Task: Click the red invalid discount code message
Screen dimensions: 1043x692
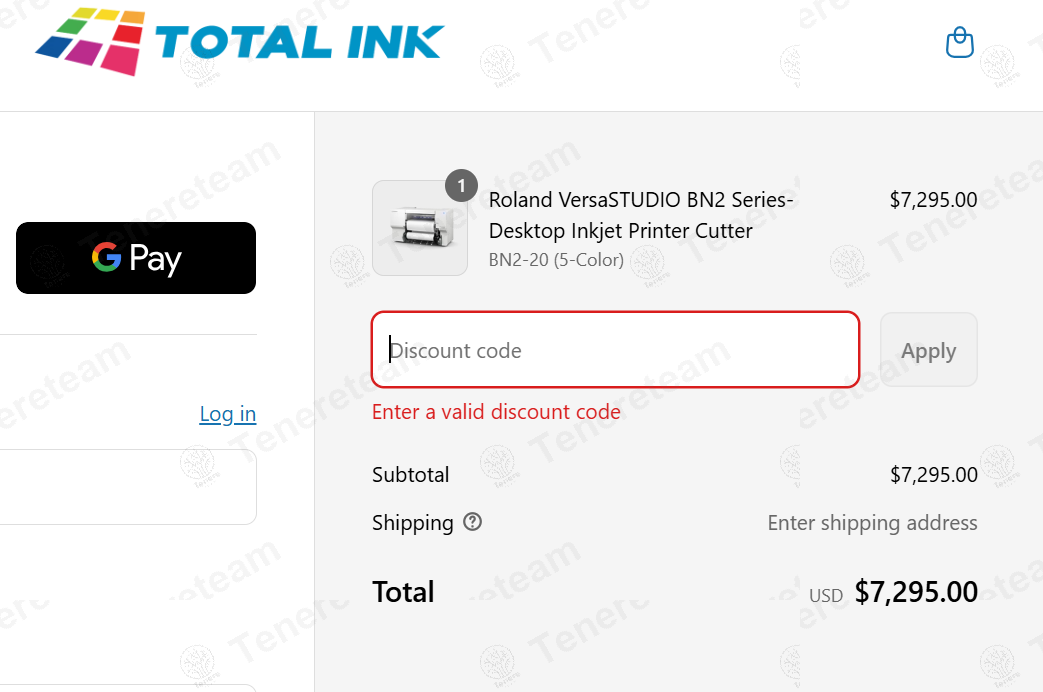Action: point(496,412)
